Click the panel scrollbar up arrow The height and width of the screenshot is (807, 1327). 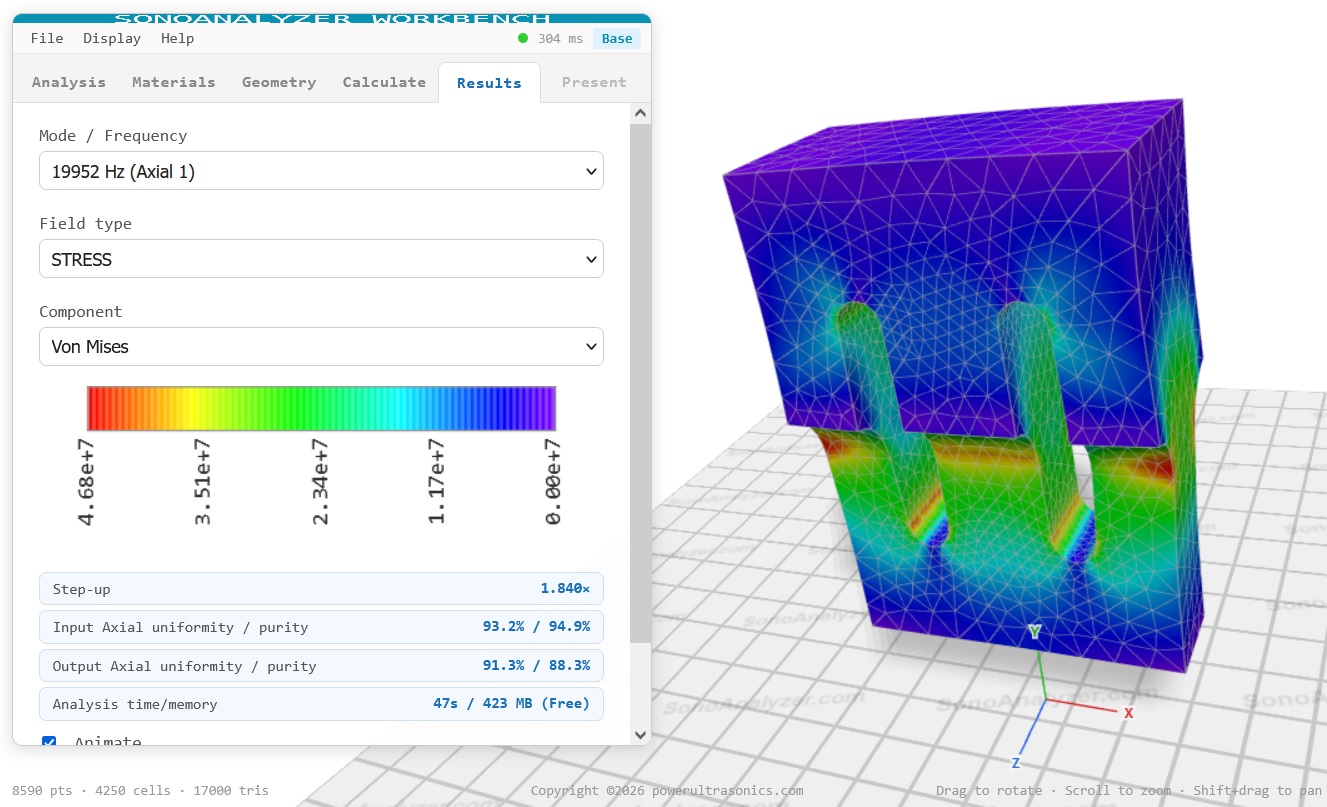pyautogui.click(x=640, y=114)
